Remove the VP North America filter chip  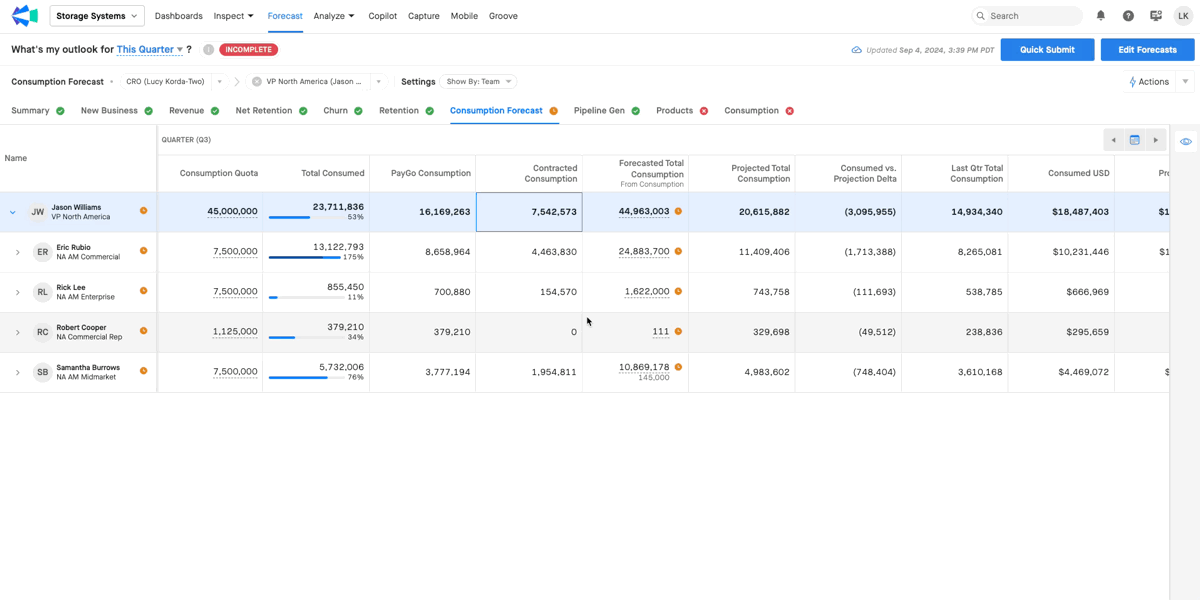coord(257,82)
